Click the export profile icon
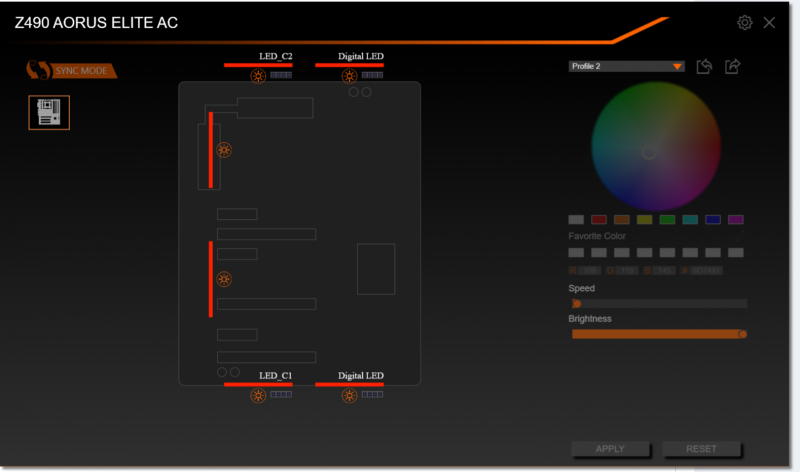The image size is (800, 472). (x=733, y=66)
